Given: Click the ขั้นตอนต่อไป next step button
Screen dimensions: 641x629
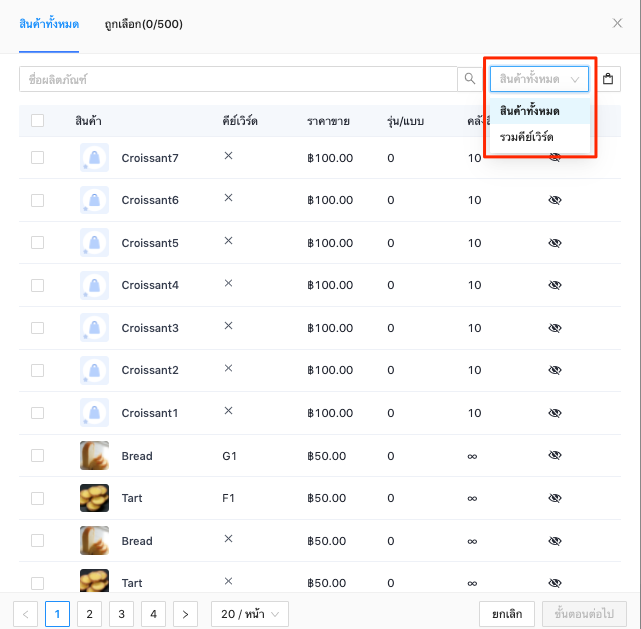Looking at the screenshot, I should coord(584,614).
